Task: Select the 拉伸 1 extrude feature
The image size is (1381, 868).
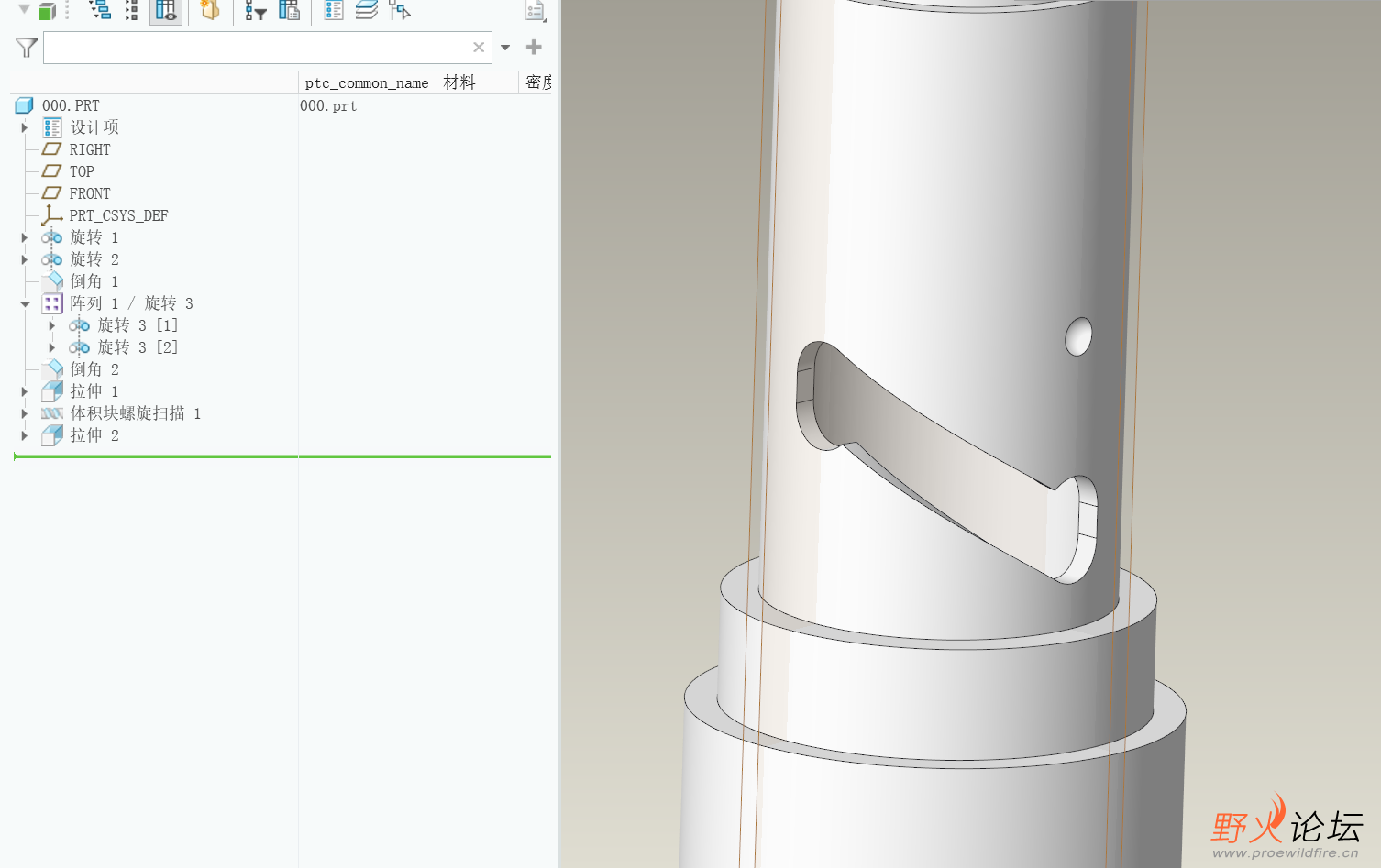Action: 94,391
